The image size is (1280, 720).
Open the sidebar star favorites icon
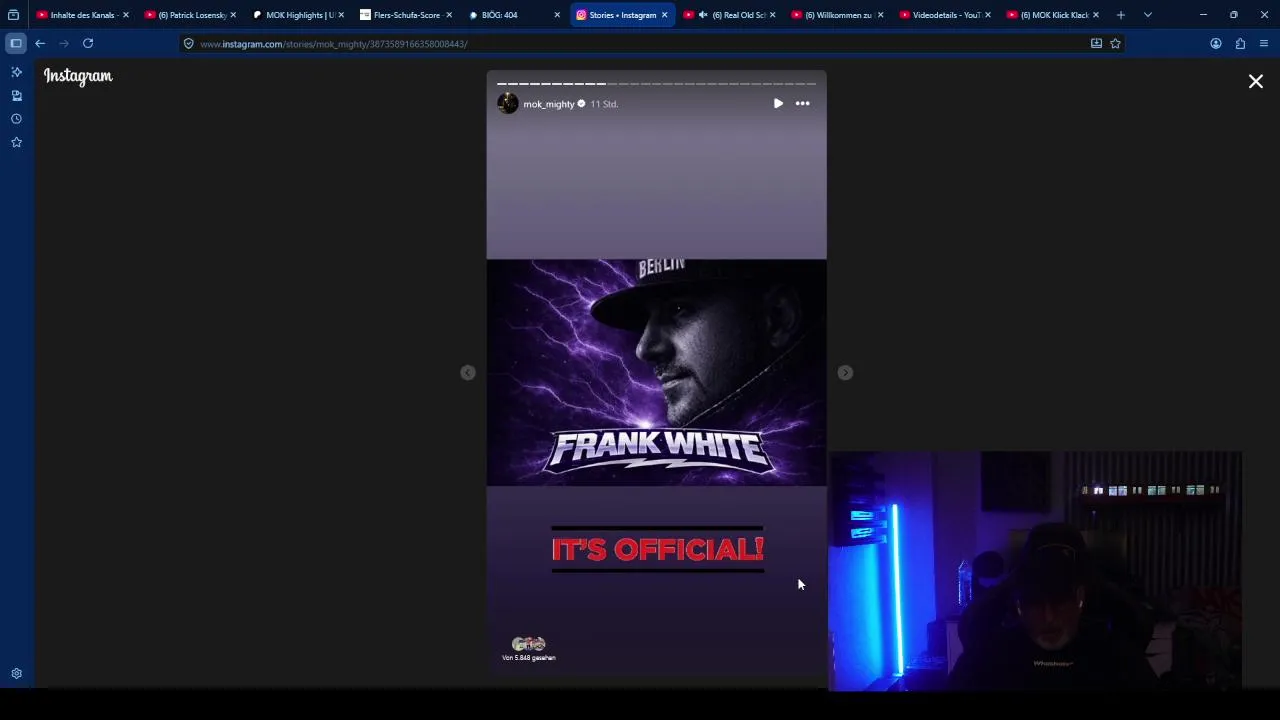tap(16, 142)
